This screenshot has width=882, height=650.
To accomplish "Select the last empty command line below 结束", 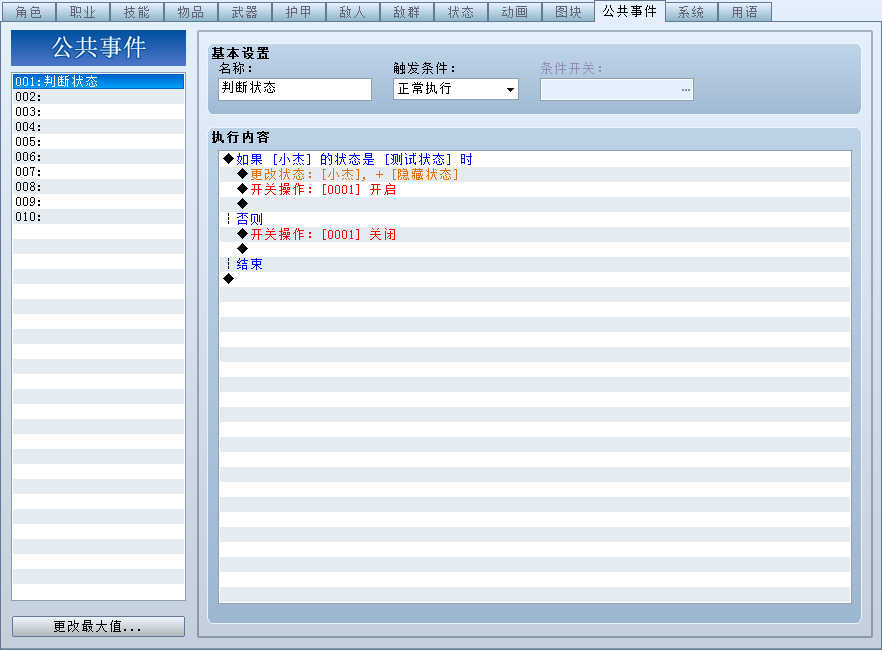I will point(534,279).
